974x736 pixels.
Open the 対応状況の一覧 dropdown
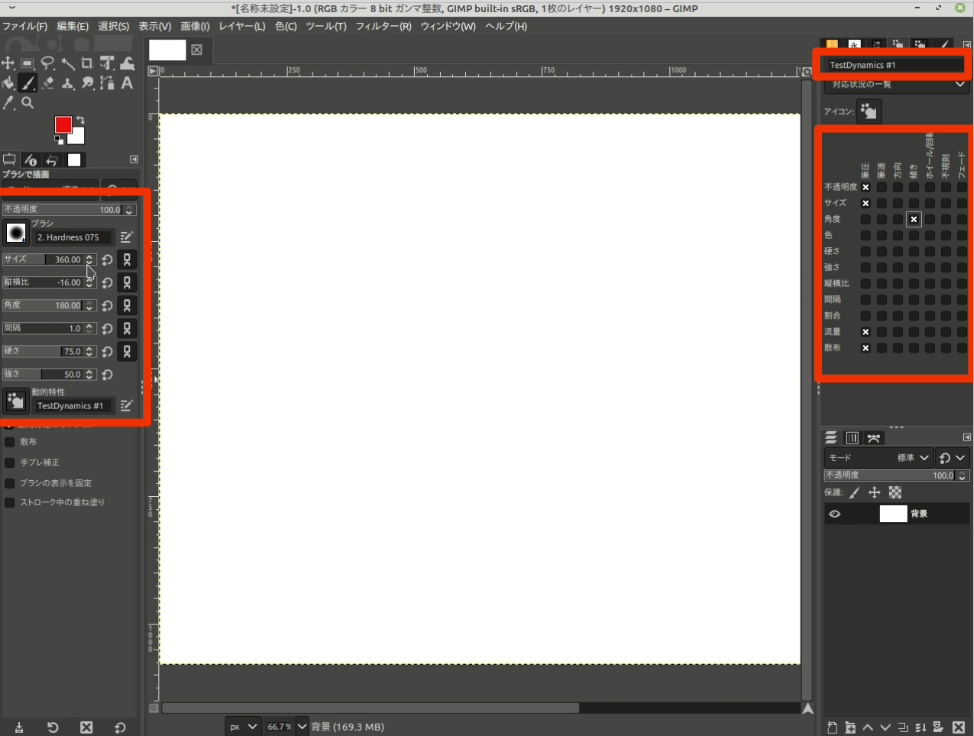coord(894,85)
